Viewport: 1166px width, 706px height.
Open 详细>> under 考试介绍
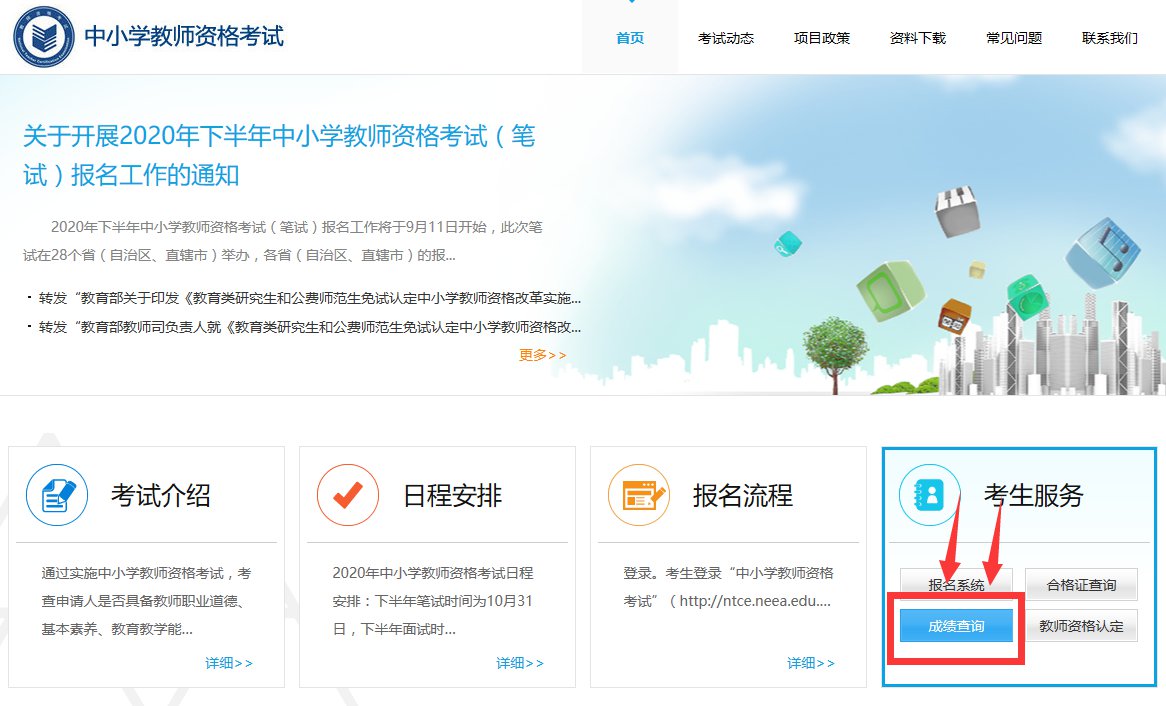229,663
